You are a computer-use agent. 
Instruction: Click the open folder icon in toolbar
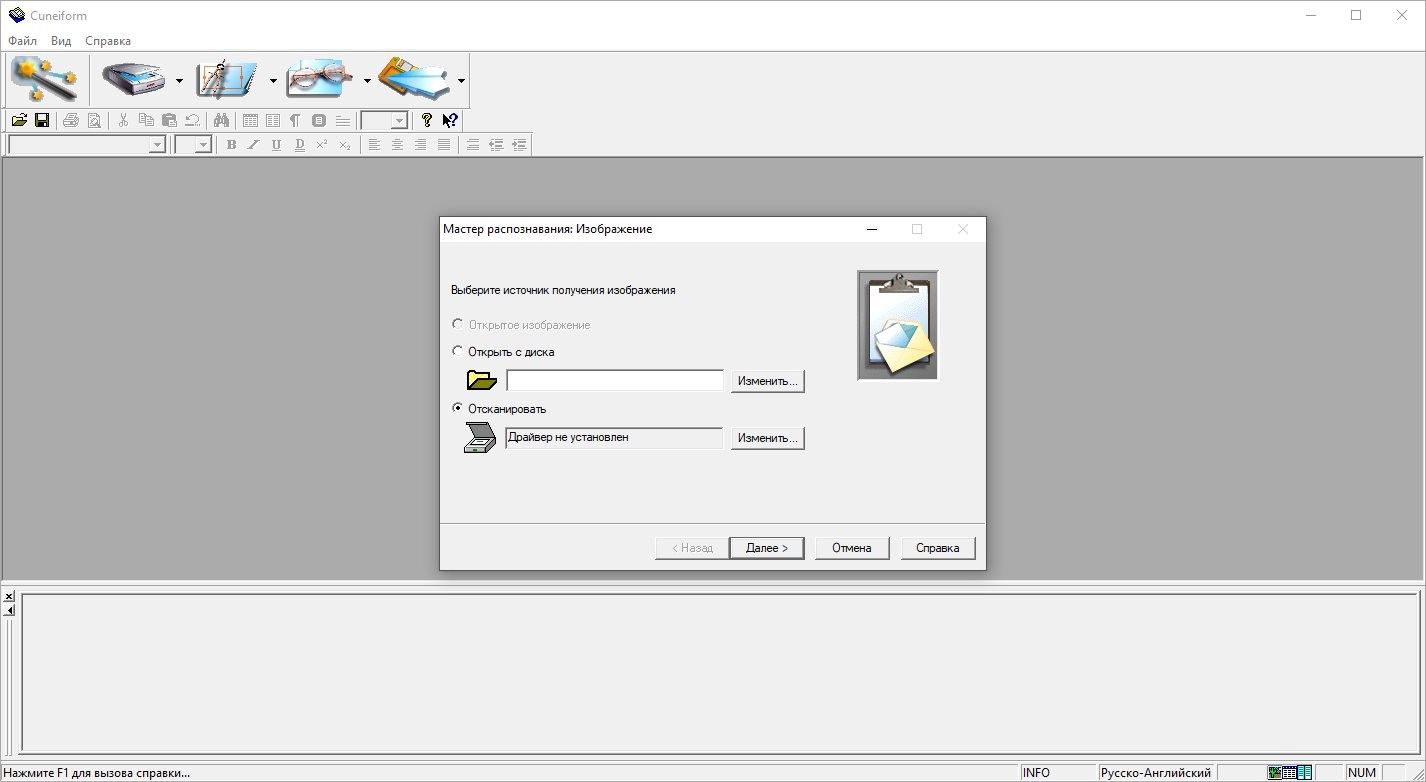click(x=19, y=120)
